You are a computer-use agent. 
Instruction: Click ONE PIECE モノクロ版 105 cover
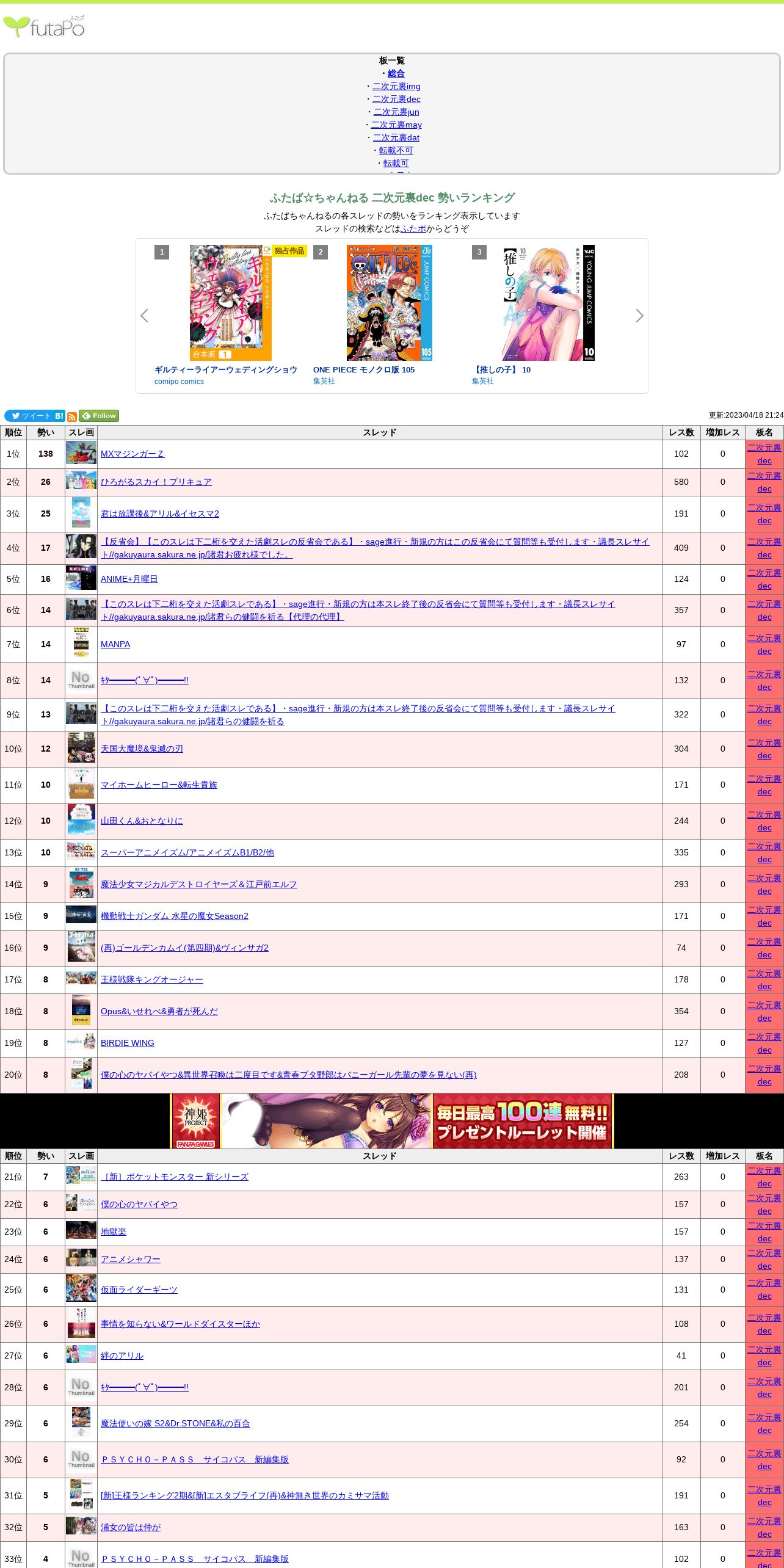pyautogui.click(x=390, y=303)
